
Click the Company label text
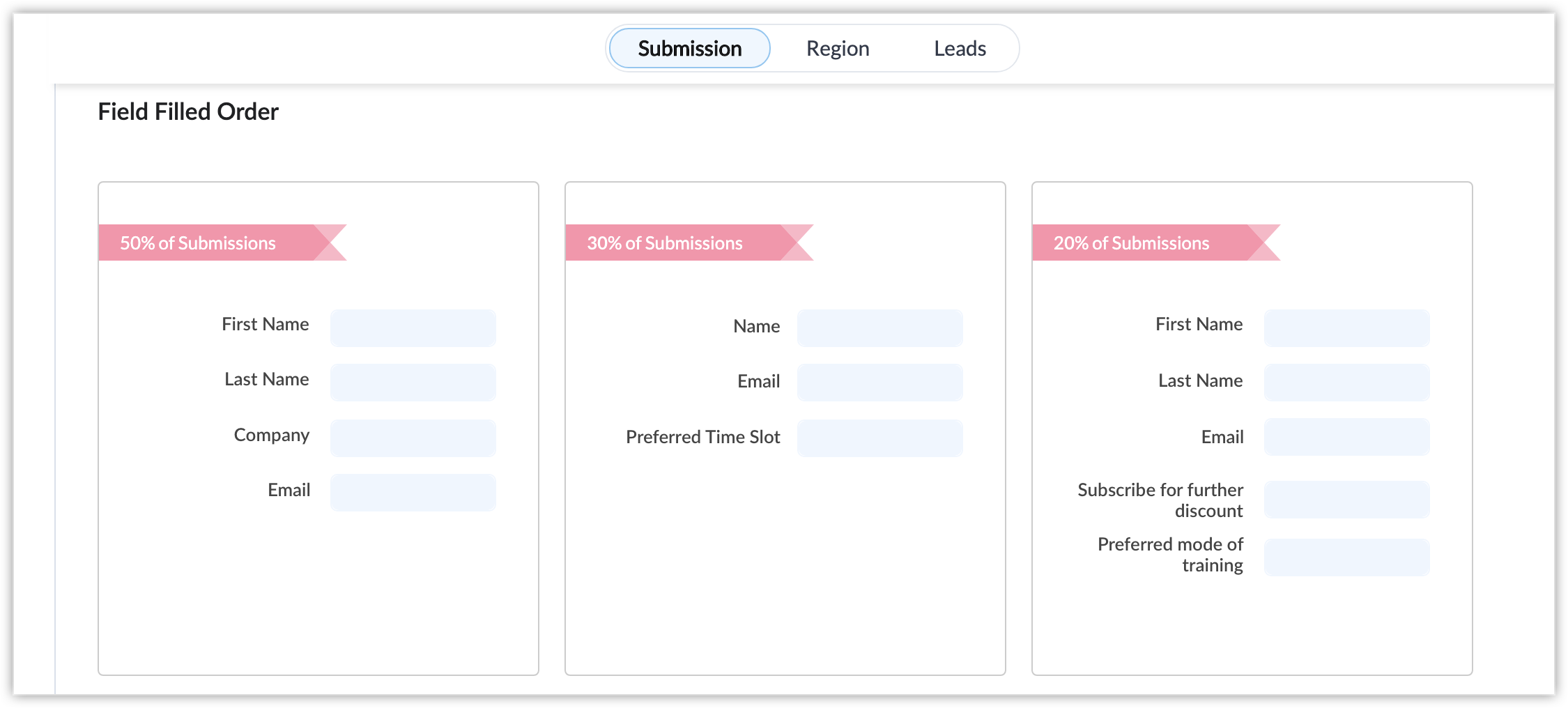(272, 436)
